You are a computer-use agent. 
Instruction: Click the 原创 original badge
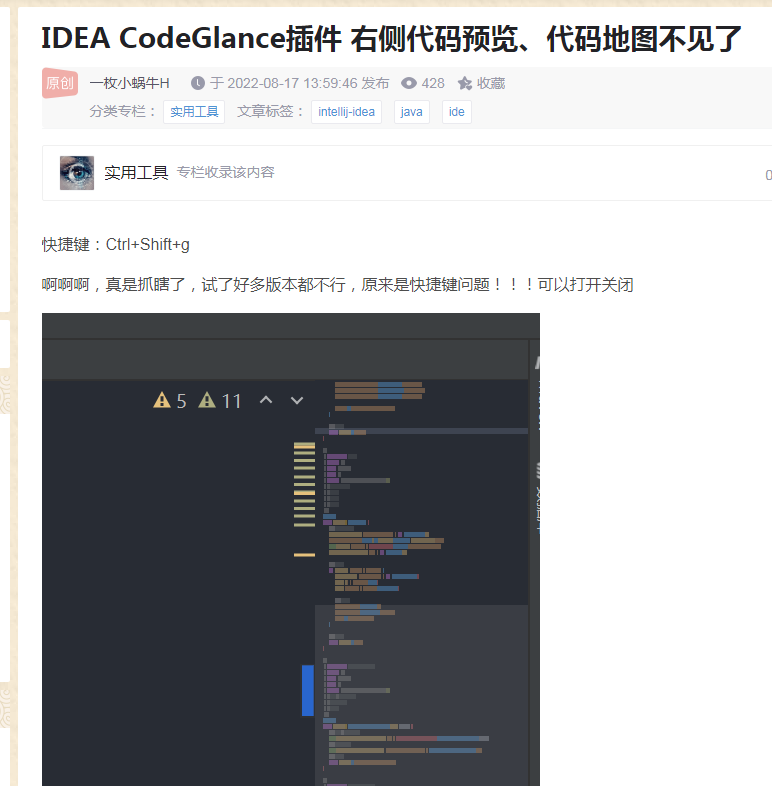click(60, 83)
